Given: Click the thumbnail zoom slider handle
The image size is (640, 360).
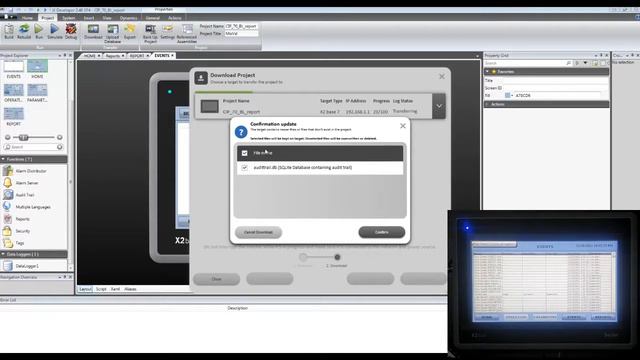Looking at the screenshot, I should 23,137.
